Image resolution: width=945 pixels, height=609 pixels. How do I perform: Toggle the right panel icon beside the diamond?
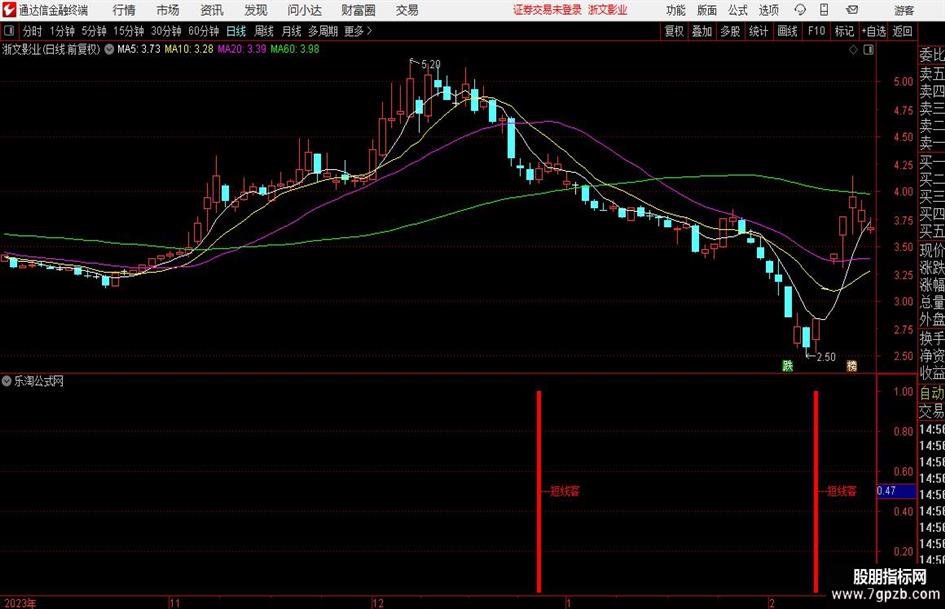pyautogui.click(x=868, y=50)
